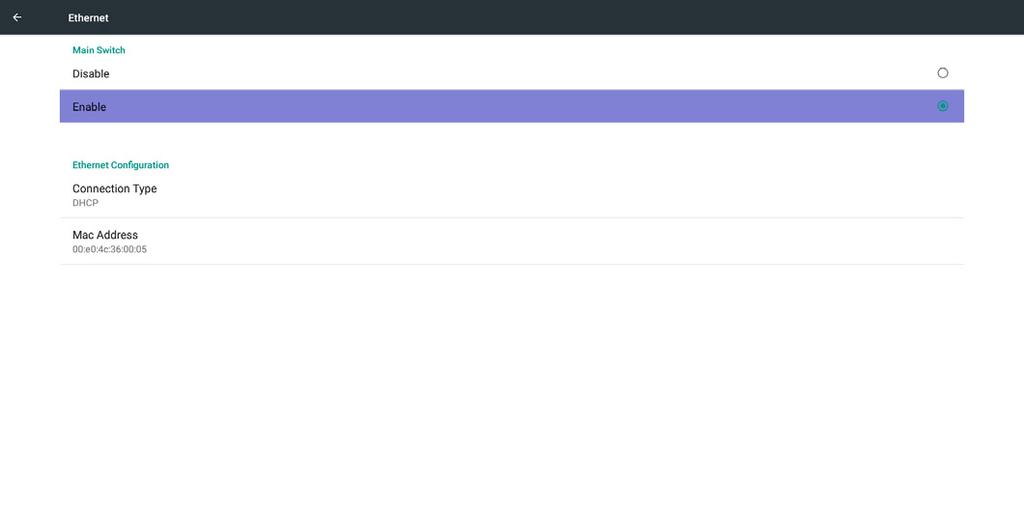Viewport: 1024px width, 516px height.
Task: Click the Ethernet Configuration section heading
Action: pyautogui.click(x=121, y=165)
